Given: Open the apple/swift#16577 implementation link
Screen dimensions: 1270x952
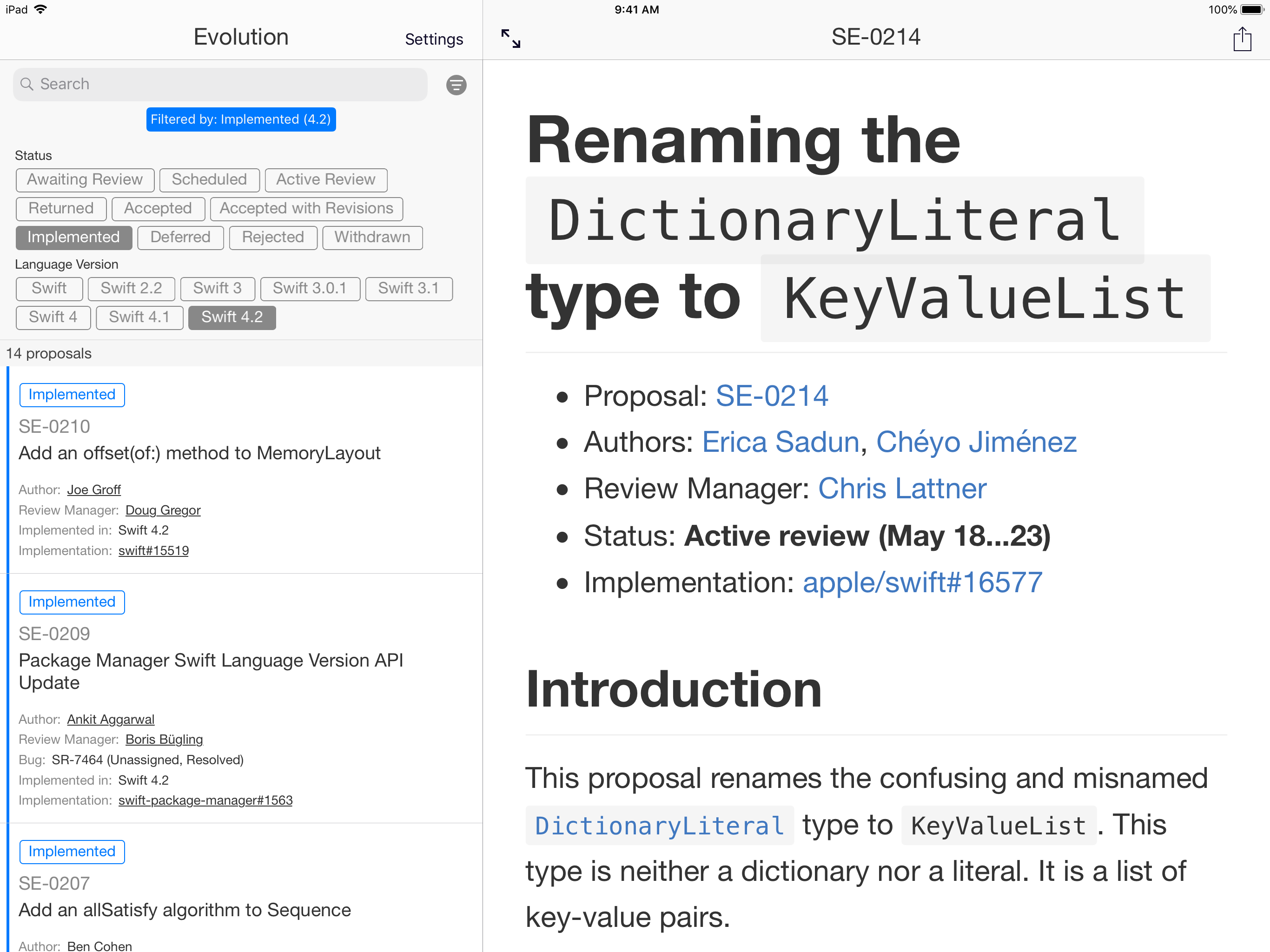Looking at the screenshot, I should 922,582.
